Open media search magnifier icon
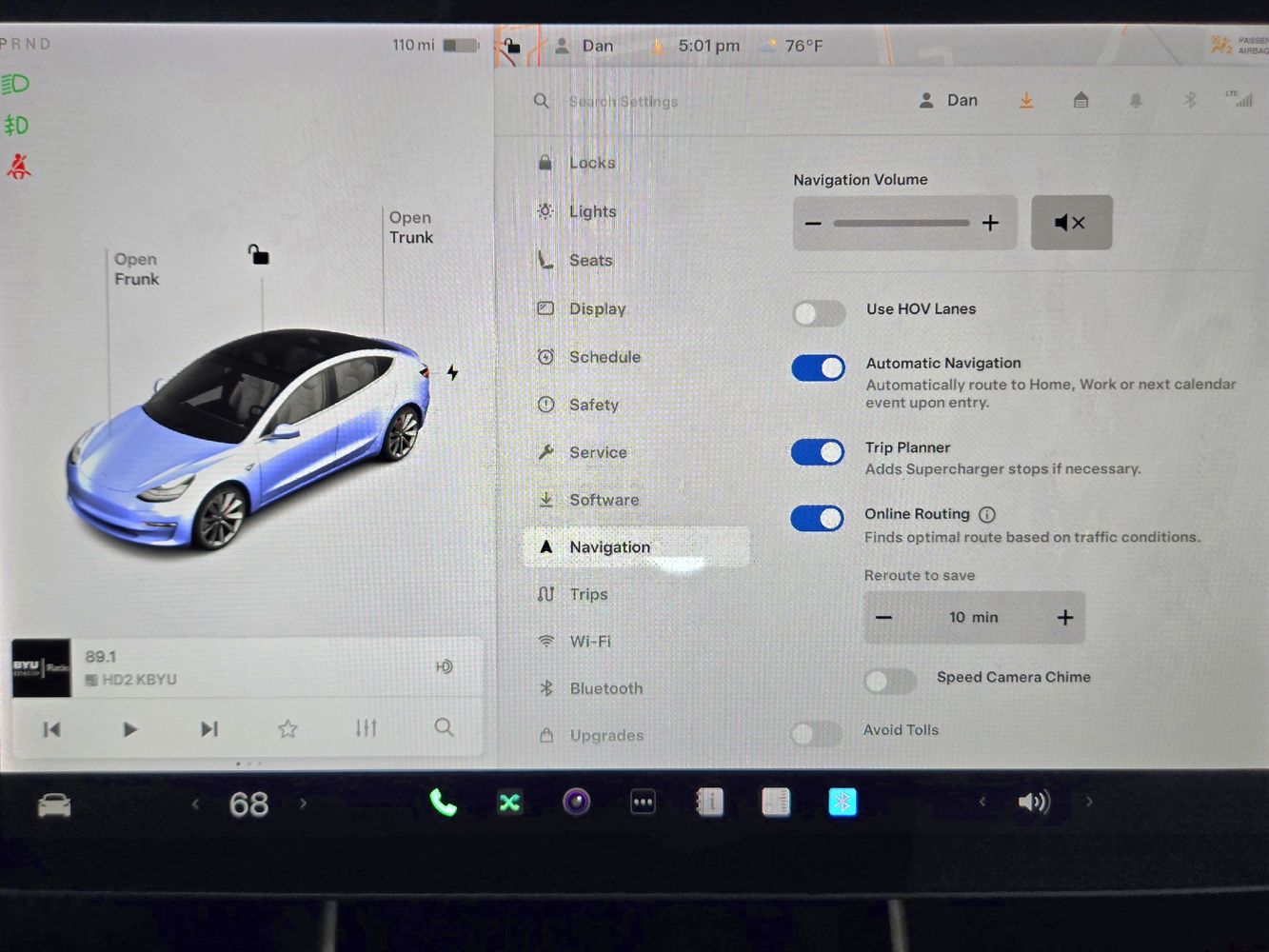This screenshot has width=1269, height=952. [444, 727]
